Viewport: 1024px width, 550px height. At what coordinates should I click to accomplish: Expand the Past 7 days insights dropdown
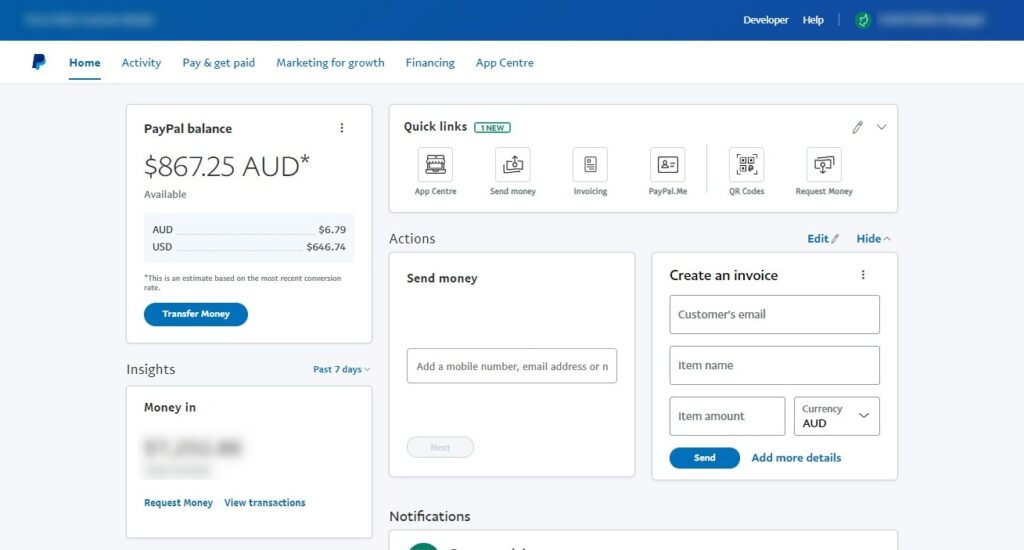coord(342,370)
